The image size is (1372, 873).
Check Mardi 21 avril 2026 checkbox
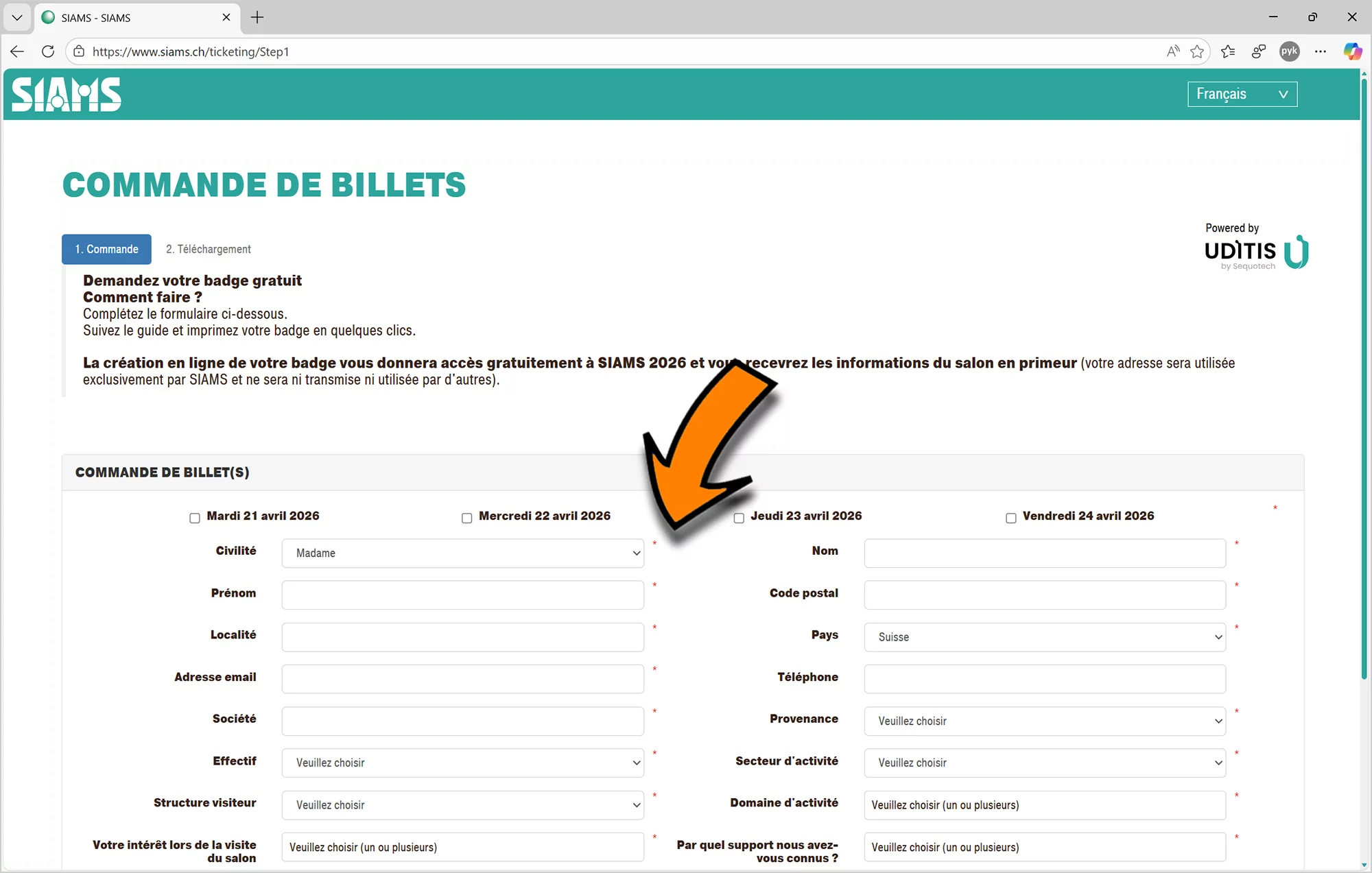(x=195, y=518)
